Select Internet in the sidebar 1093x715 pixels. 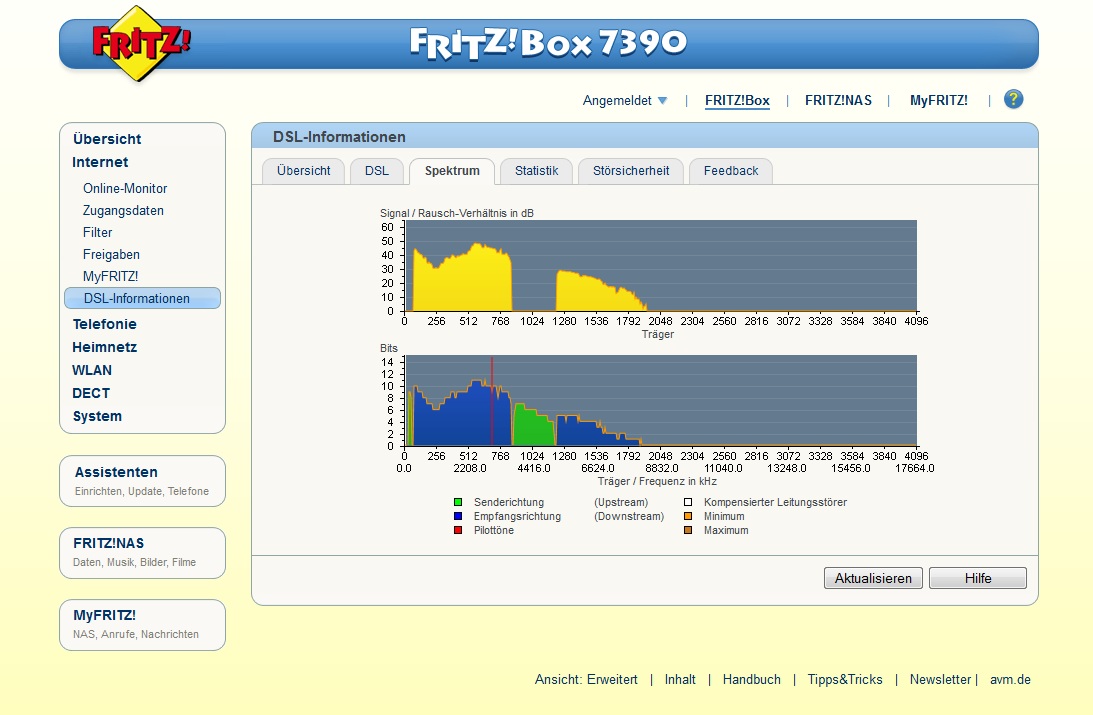pyautogui.click(x=100, y=162)
